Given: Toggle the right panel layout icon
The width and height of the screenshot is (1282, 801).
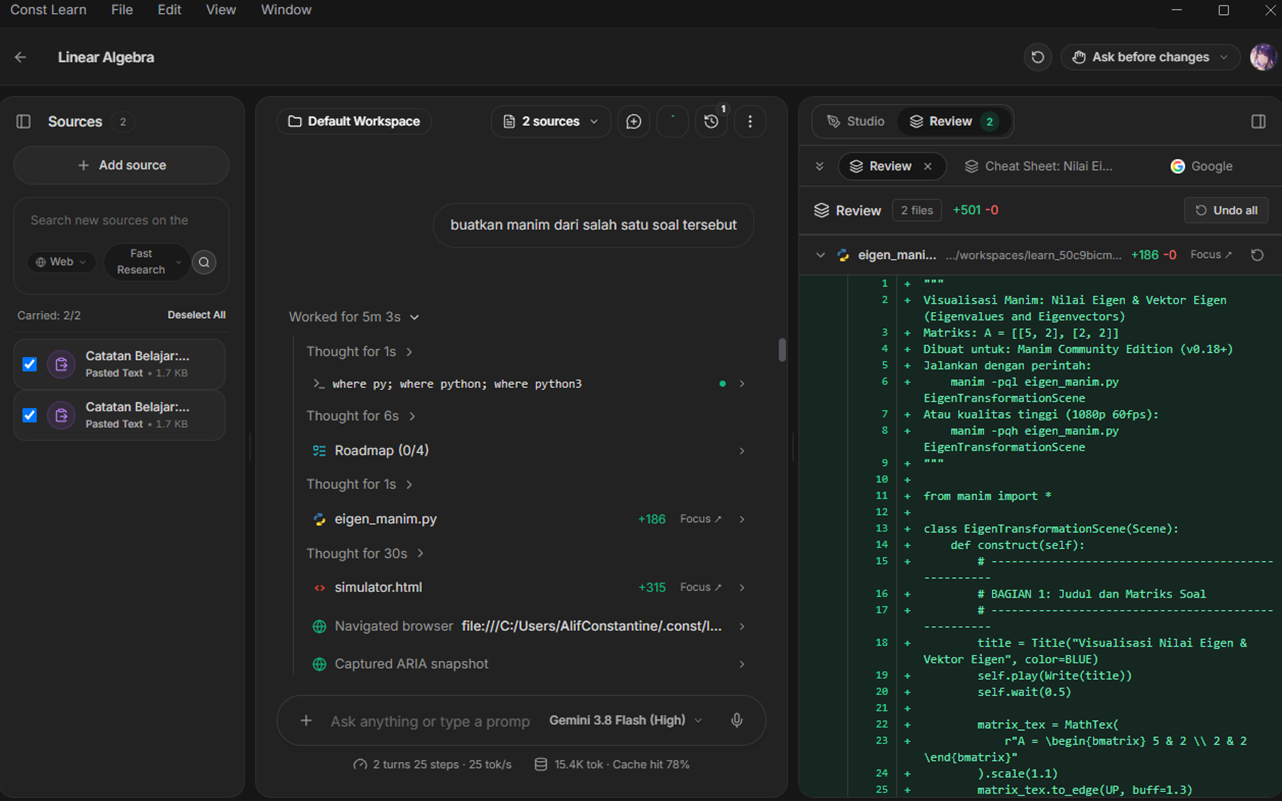Looking at the screenshot, I should tap(1259, 122).
